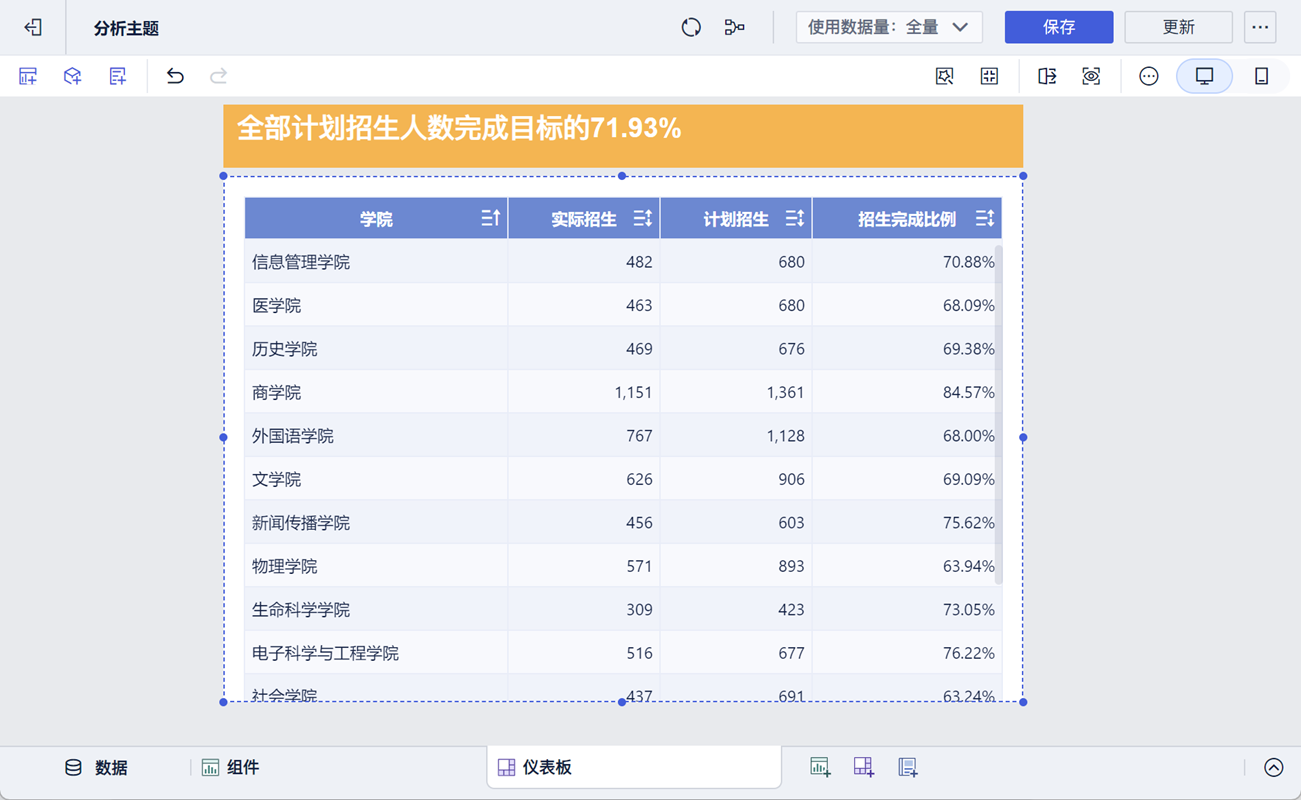Select the 新闻传播学院 cell
Screen dimensions: 1301x800
(376, 523)
